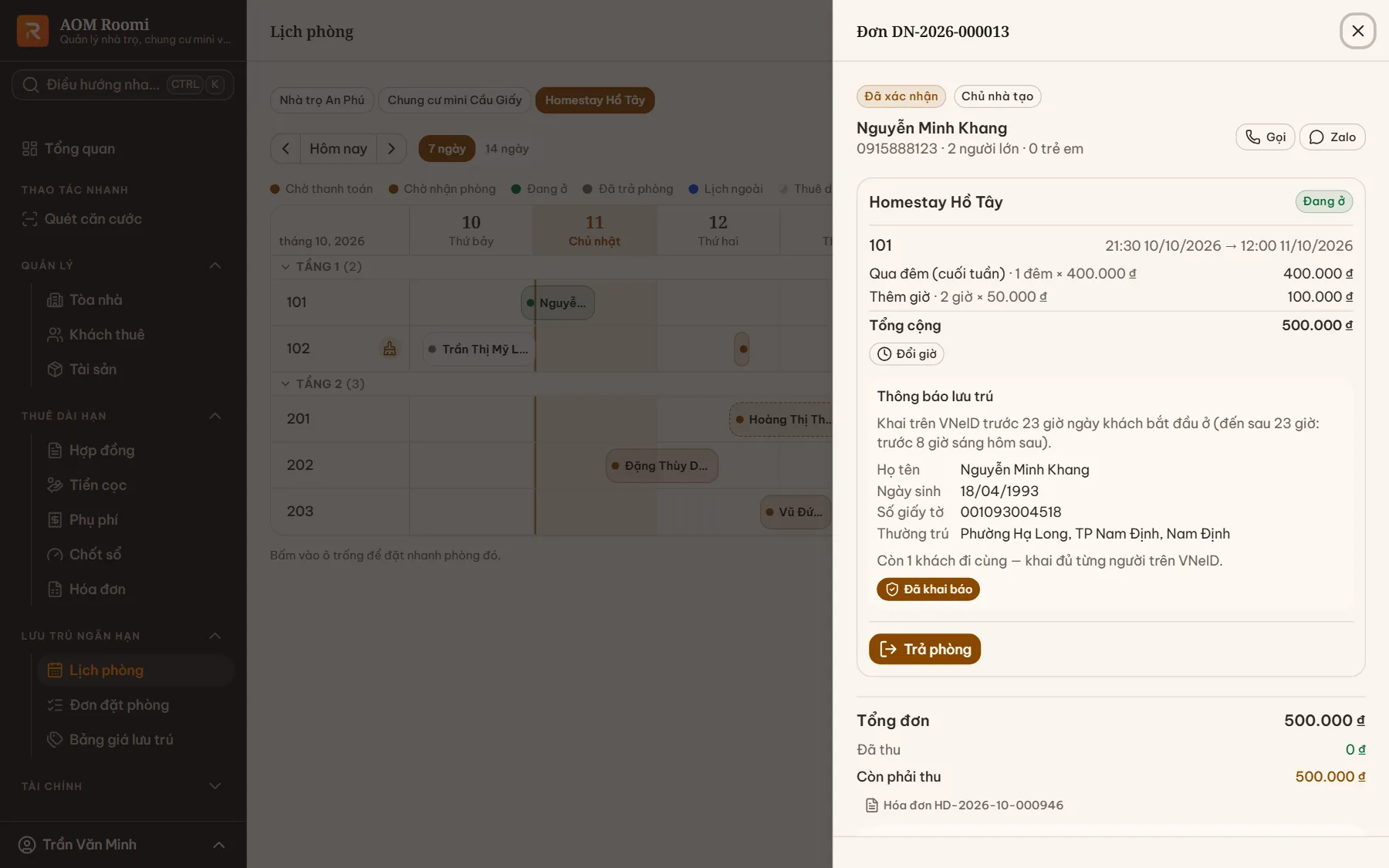The width and height of the screenshot is (1389, 868).
Task: Open Phụ phí surcharges page
Action: (x=135, y=519)
